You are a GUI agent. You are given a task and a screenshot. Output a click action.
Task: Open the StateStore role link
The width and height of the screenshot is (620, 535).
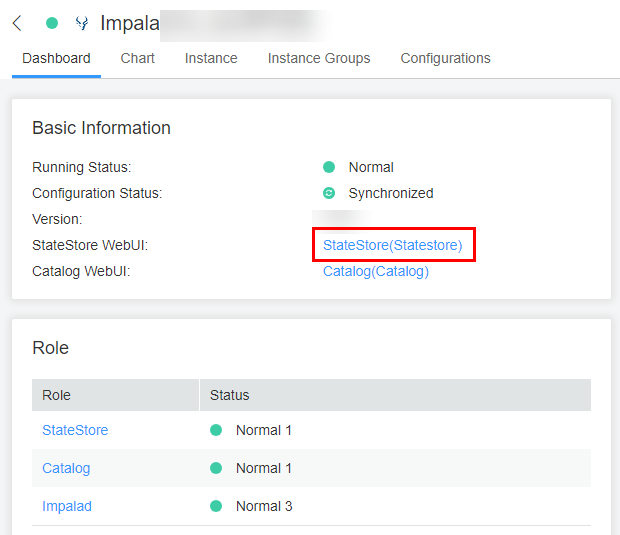(x=75, y=430)
